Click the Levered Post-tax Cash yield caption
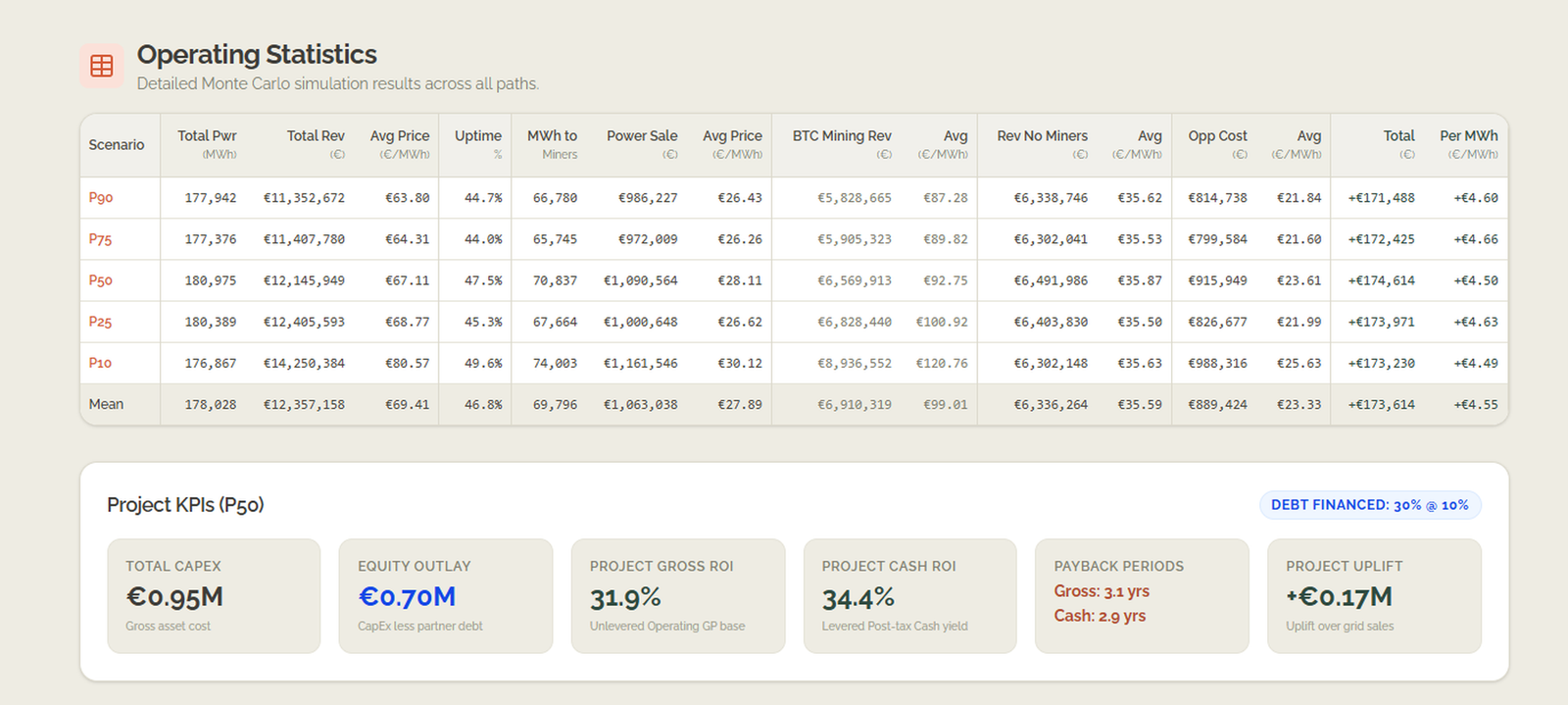The height and width of the screenshot is (705, 1568). 895,627
